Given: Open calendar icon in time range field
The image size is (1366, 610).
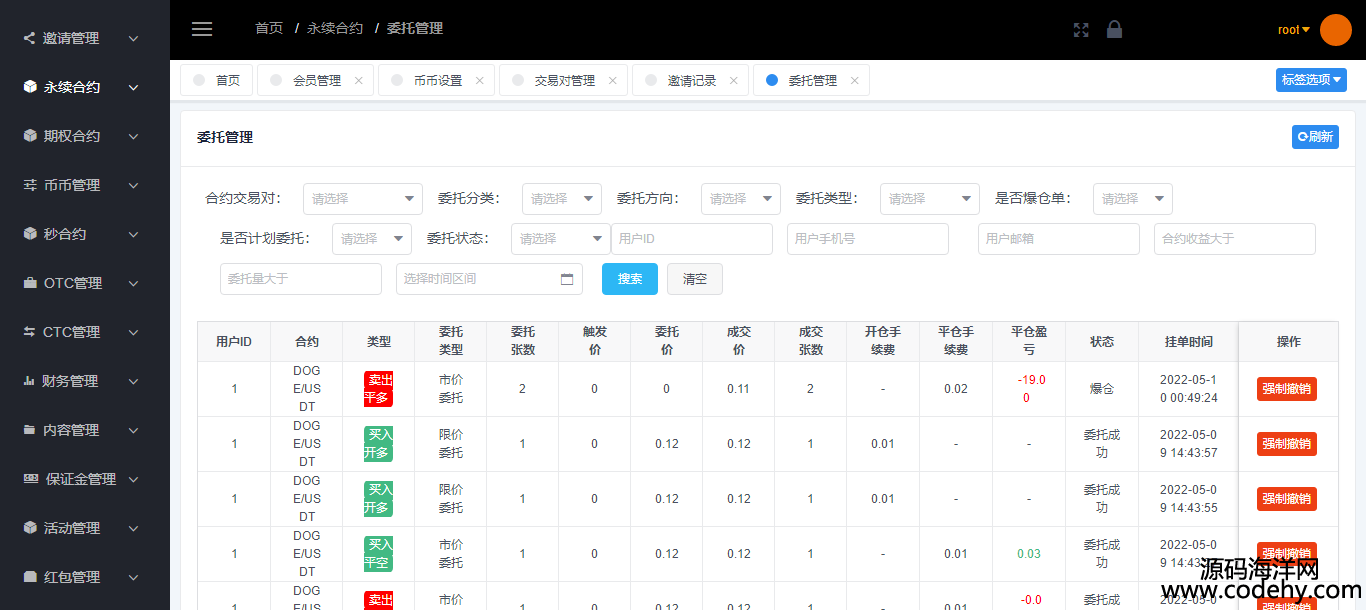Looking at the screenshot, I should click(567, 279).
